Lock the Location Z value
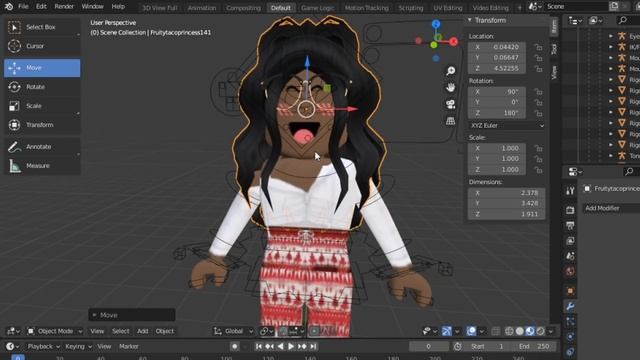640x360 pixels. [x=538, y=69]
